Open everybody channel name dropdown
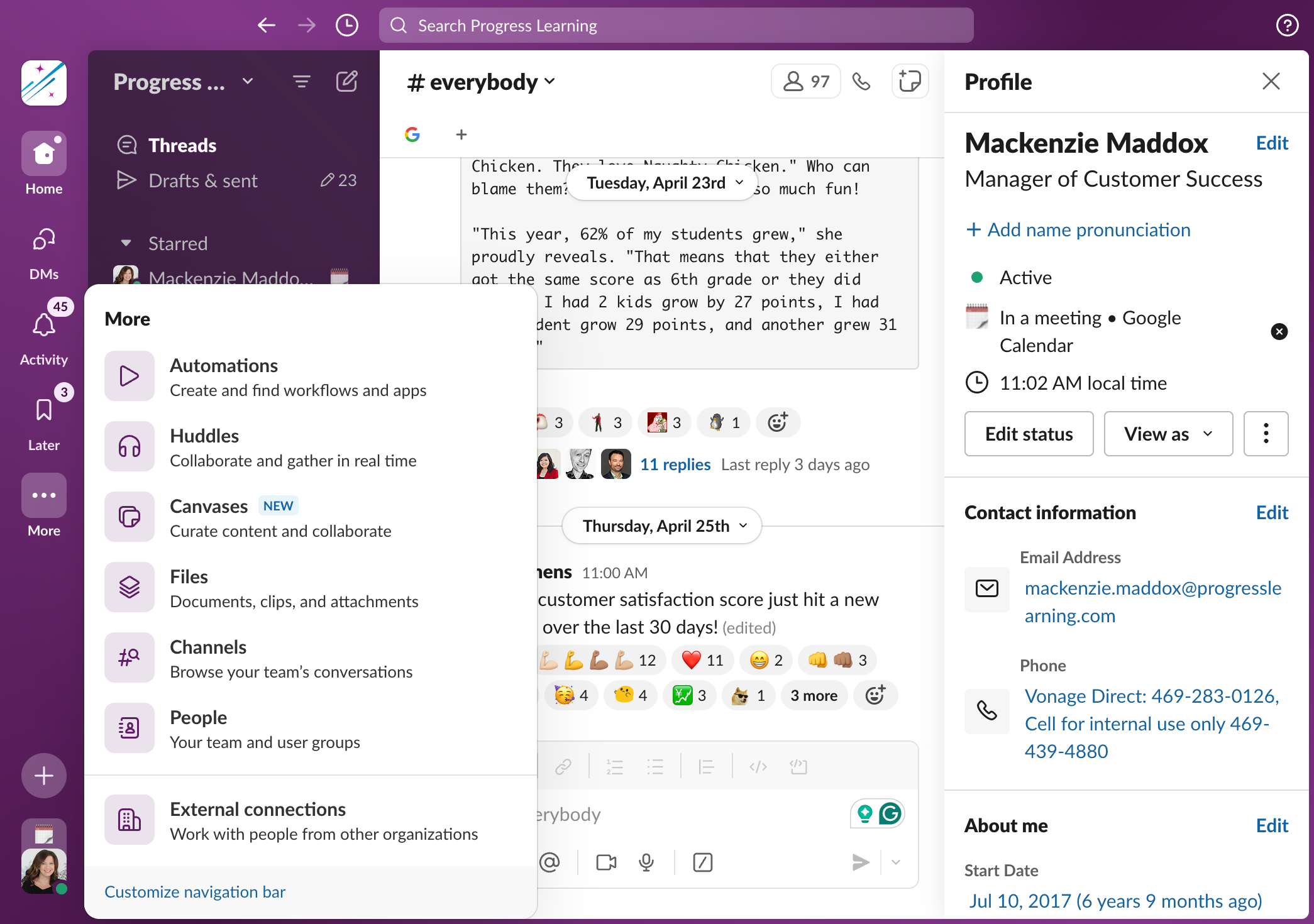The height and width of the screenshot is (924, 1314). [482, 82]
